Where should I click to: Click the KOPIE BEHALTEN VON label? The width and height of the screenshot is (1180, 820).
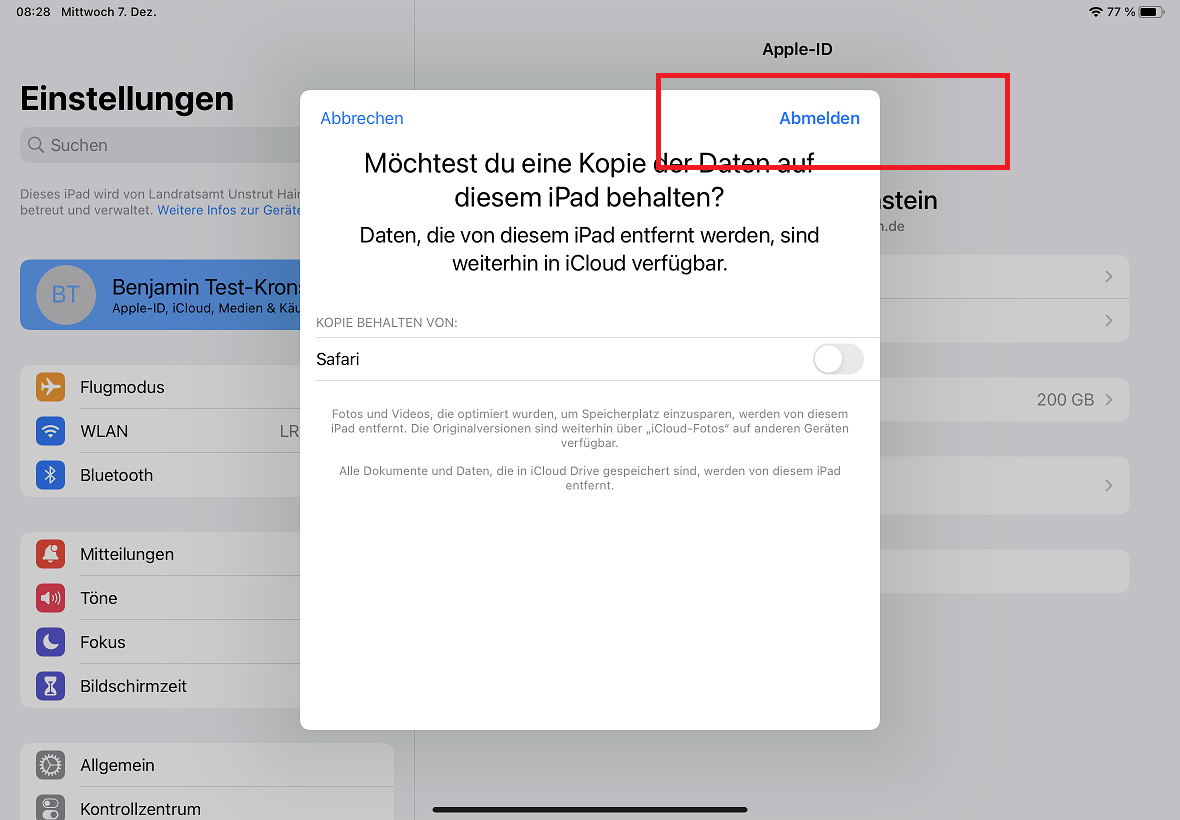[387, 323]
